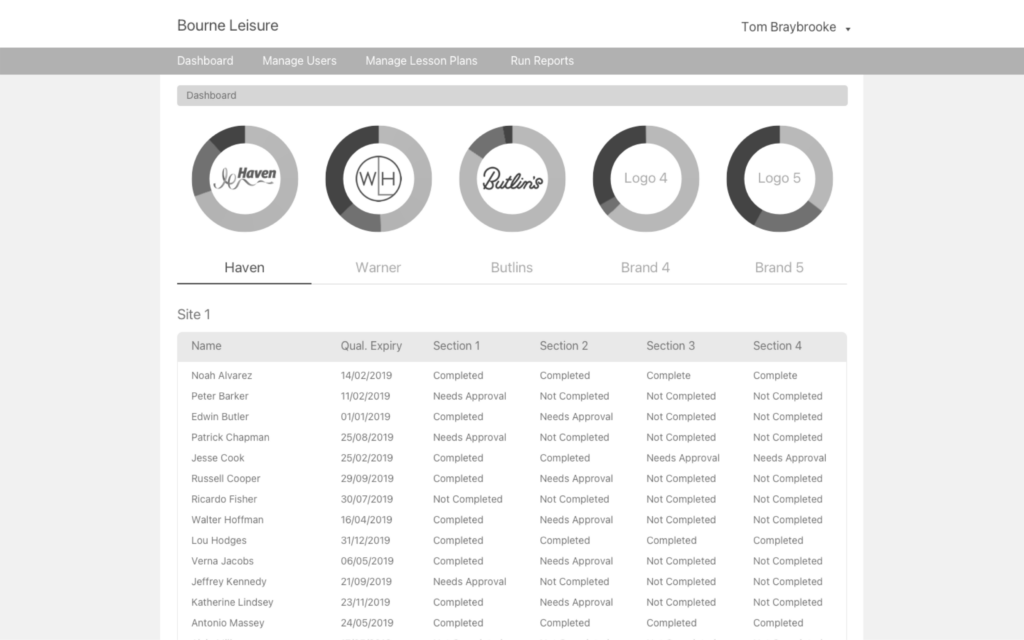Switch to the Brand 5 tab
The width and height of the screenshot is (1024, 640).
click(x=779, y=268)
